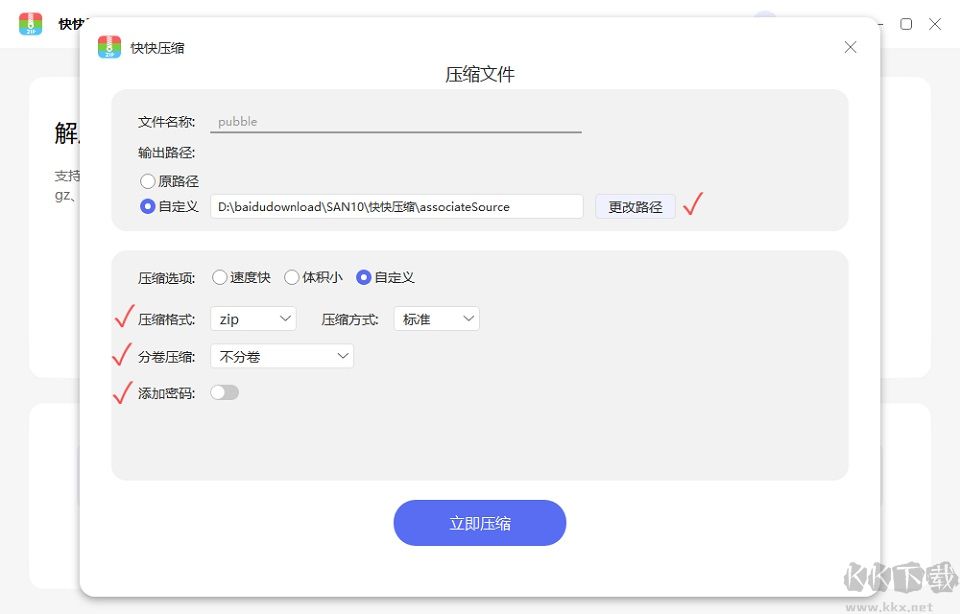Click the pubble file name input field
Viewport: 960px width, 614px height.
[x=395, y=120]
